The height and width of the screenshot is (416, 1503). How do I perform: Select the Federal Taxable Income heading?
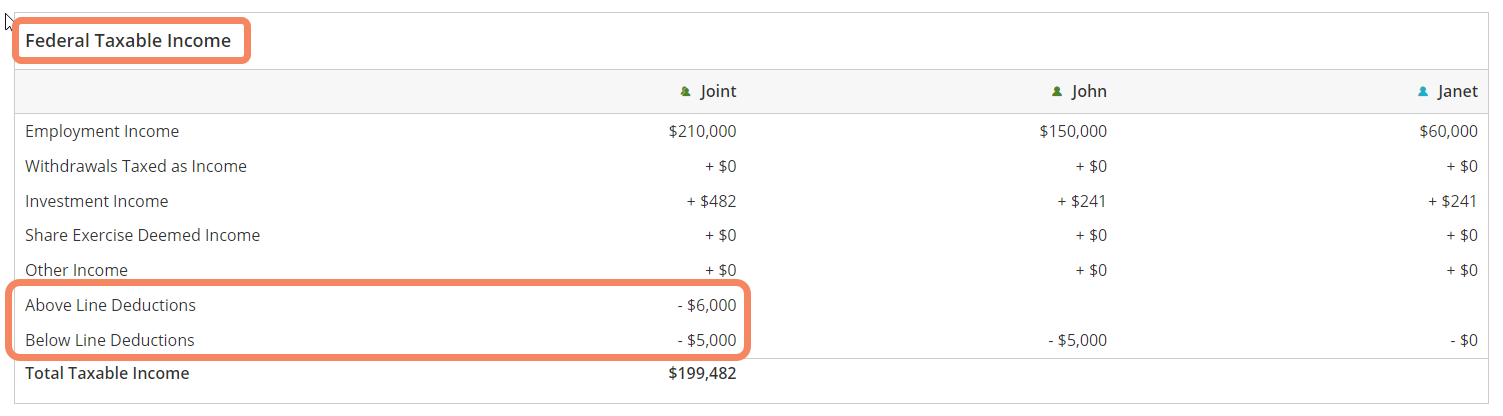(128, 41)
